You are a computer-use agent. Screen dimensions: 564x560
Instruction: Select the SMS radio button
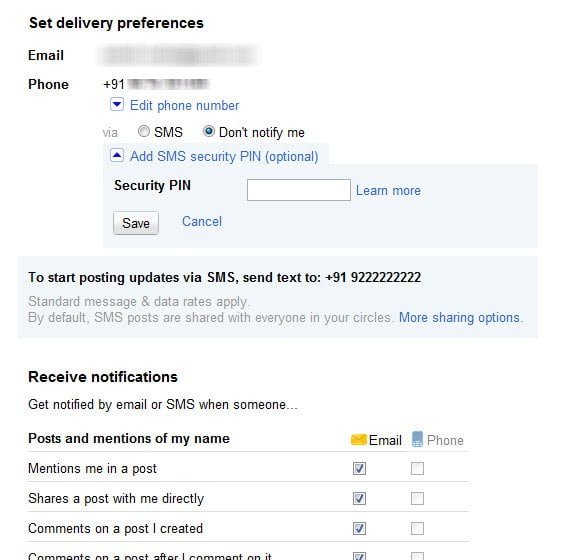[144, 131]
